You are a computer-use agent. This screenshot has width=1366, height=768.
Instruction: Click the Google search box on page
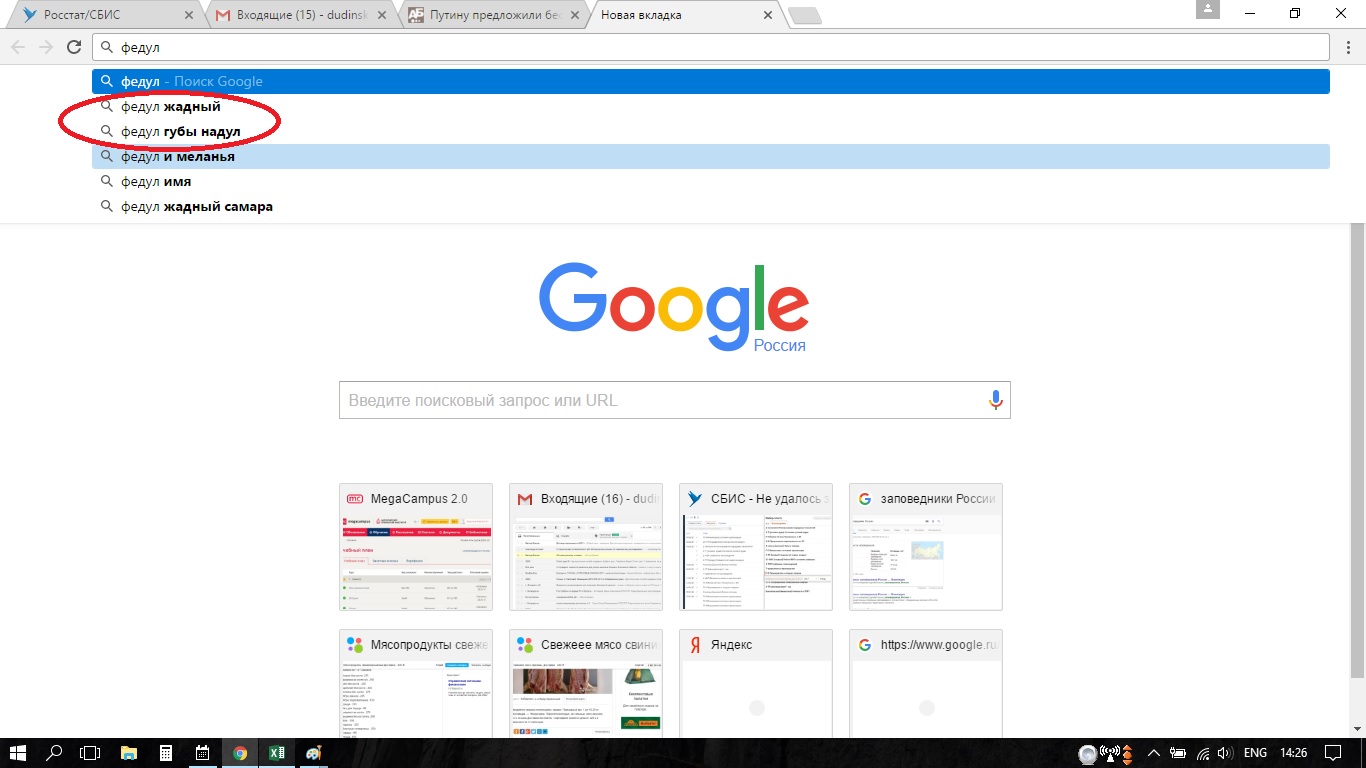pyautogui.click(x=660, y=400)
